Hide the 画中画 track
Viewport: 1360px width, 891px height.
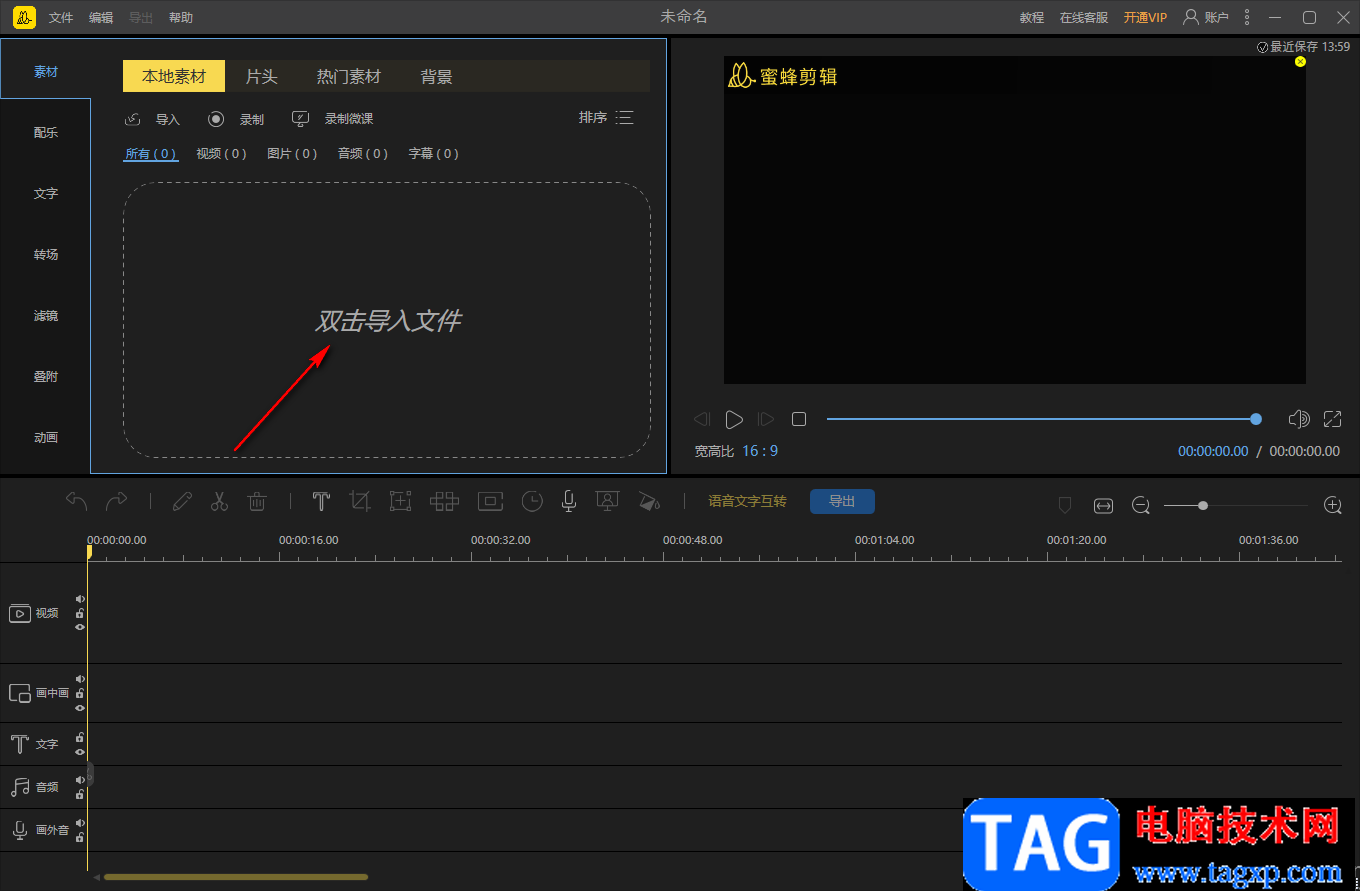tap(80, 707)
